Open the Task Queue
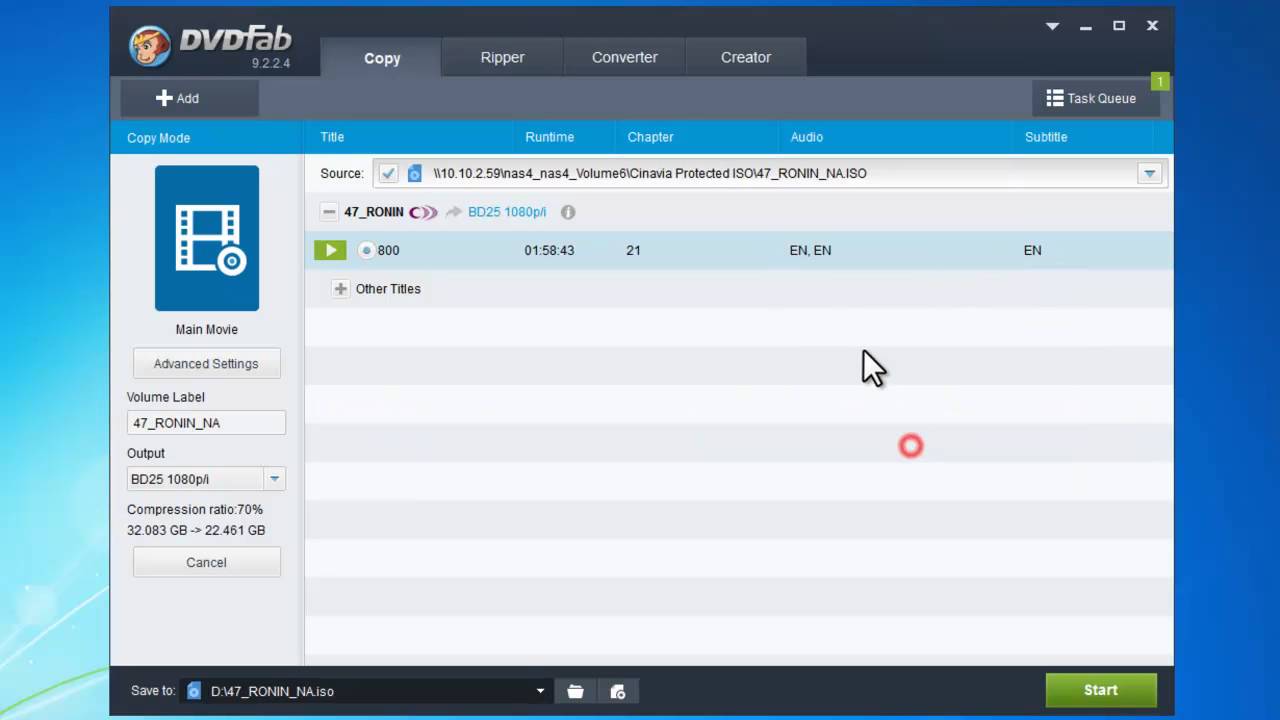Viewport: 1280px width, 720px height. 1095,98
